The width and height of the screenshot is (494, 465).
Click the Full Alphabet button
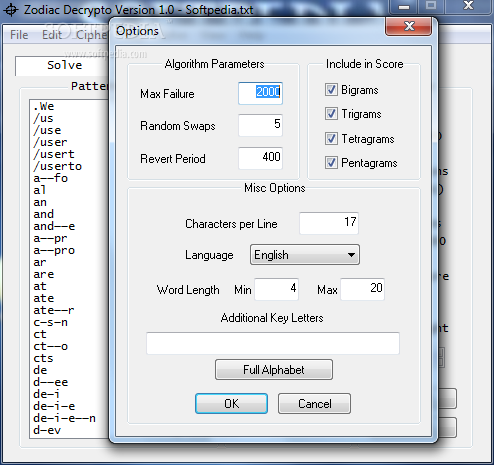[x=274, y=370]
